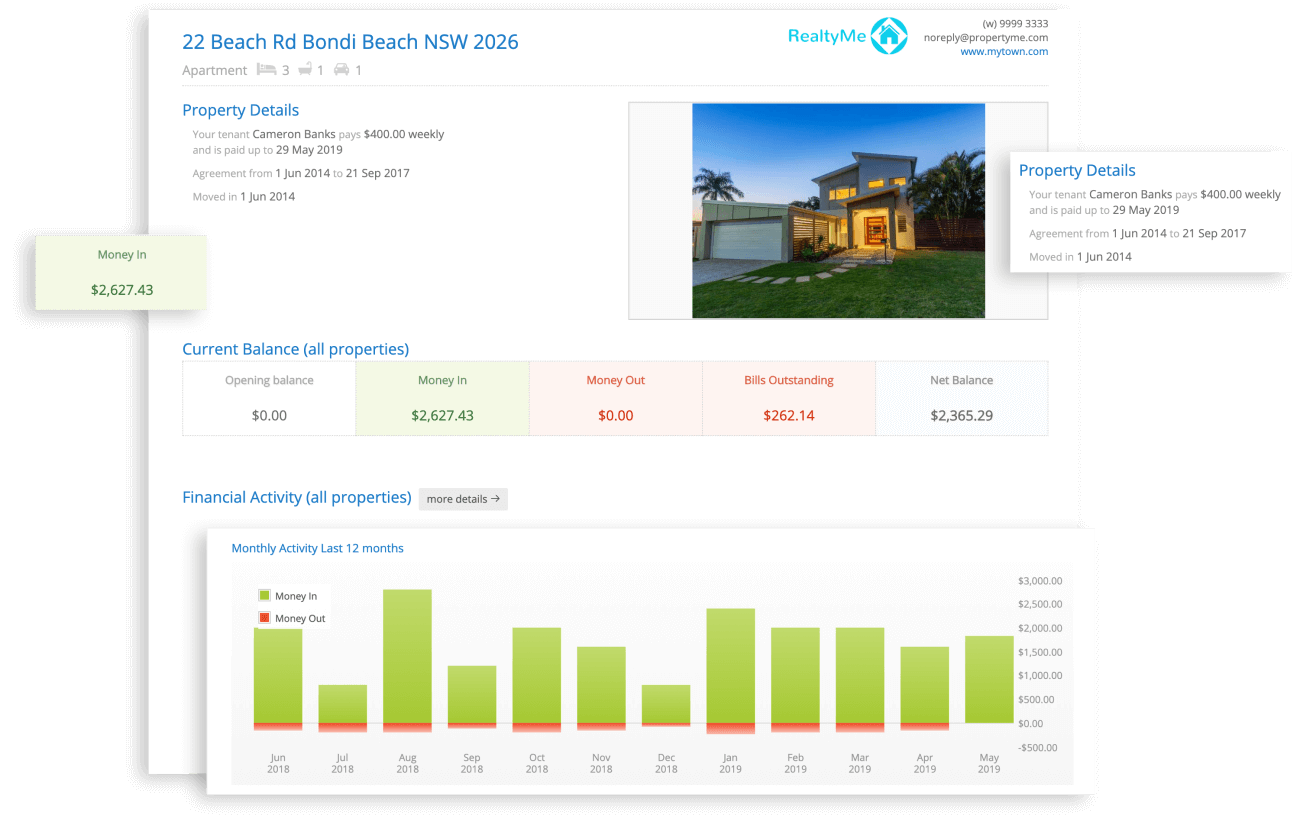This screenshot has width=1300, height=821.
Task: Click the property photo
Action: tap(838, 210)
